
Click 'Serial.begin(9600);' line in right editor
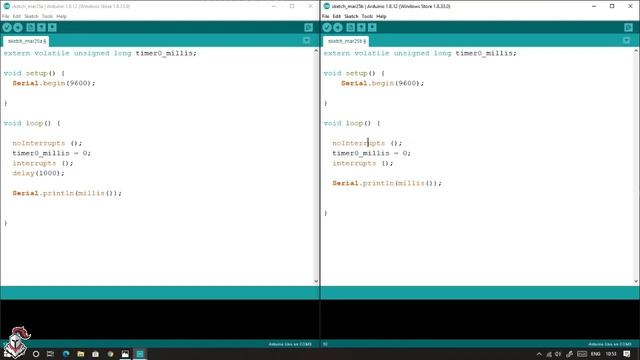point(382,83)
